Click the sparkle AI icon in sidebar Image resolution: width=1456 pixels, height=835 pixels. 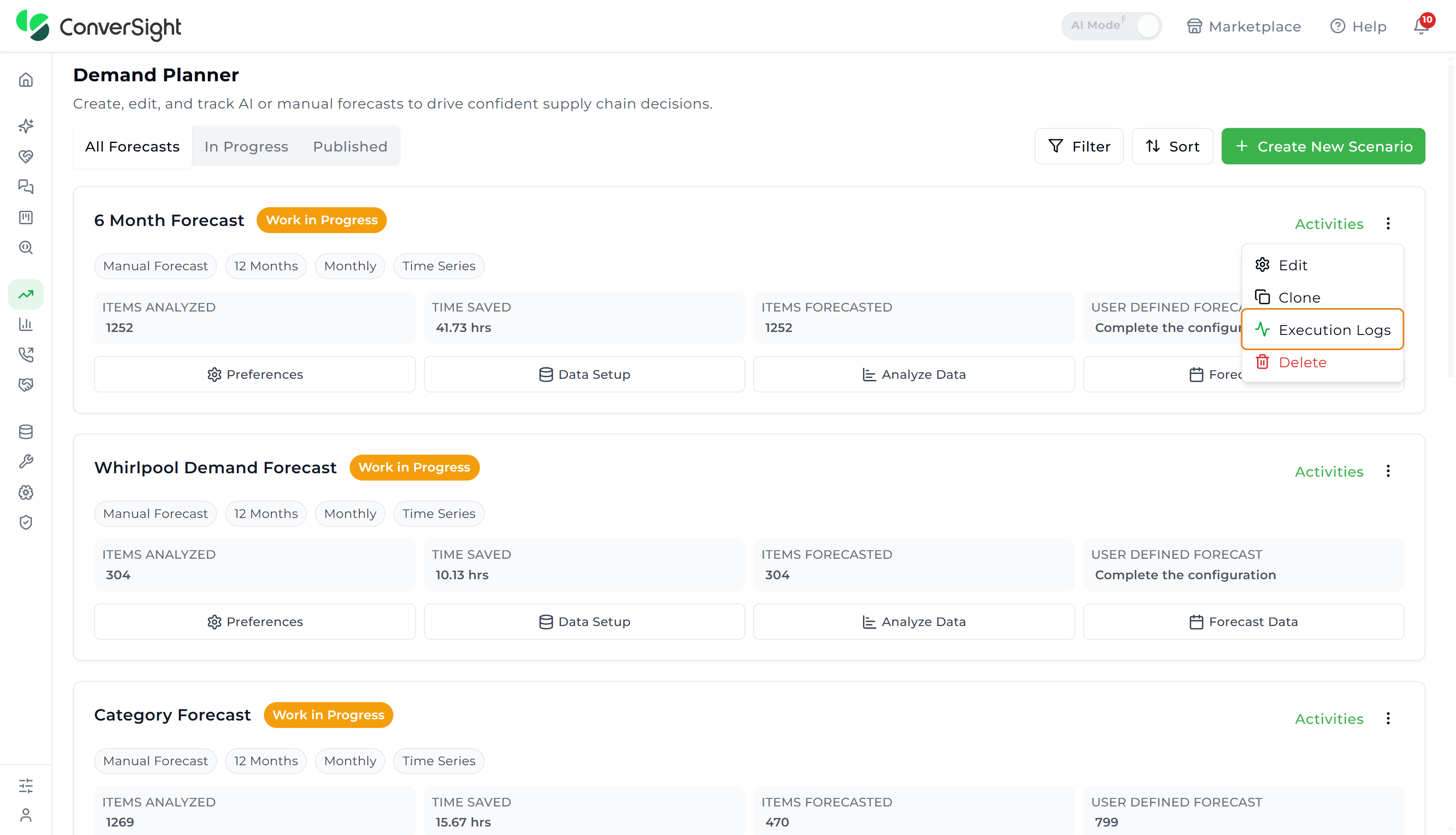tap(26, 126)
